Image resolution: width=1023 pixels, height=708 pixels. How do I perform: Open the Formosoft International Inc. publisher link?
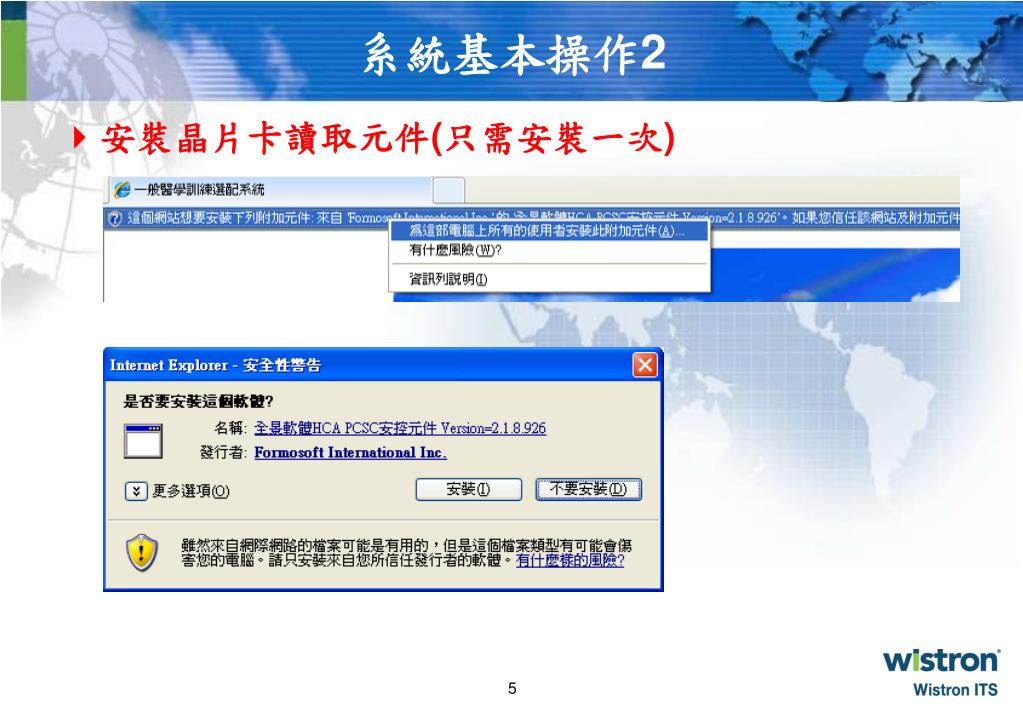click(350, 452)
